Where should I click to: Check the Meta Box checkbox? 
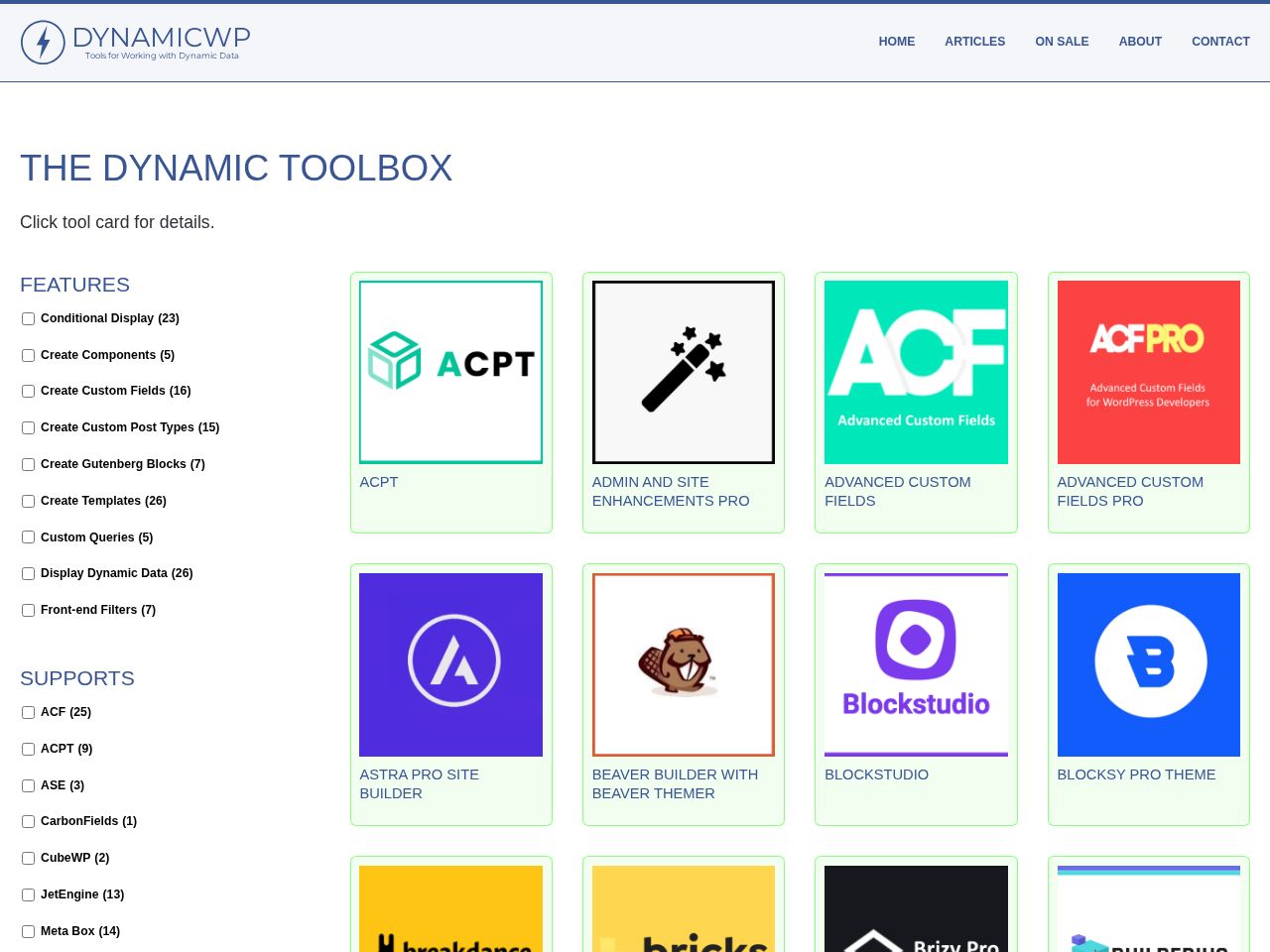coord(28,931)
